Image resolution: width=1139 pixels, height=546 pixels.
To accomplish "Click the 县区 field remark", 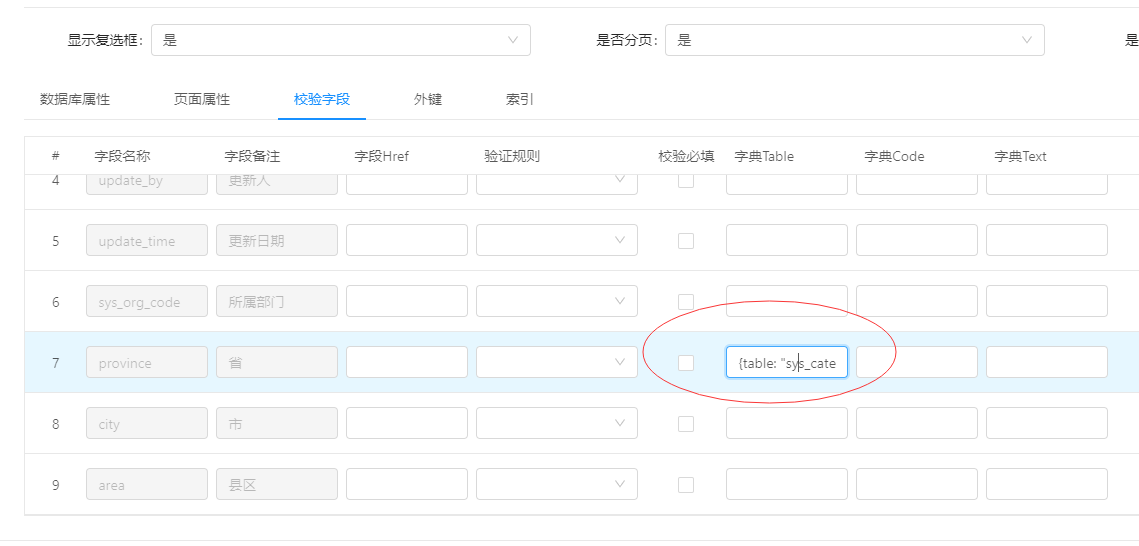I will pyautogui.click(x=277, y=484).
